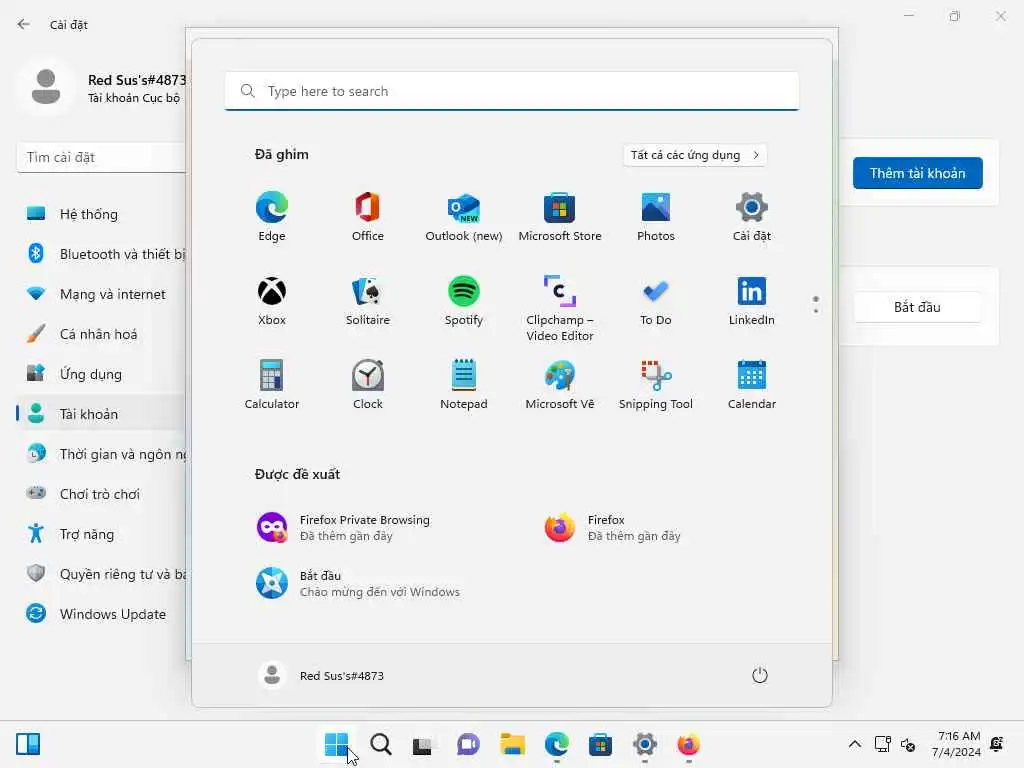Click the Tìm cài đặt search field
This screenshot has height=768, width=1024.
pyautogui.click(x=101, y=157)
